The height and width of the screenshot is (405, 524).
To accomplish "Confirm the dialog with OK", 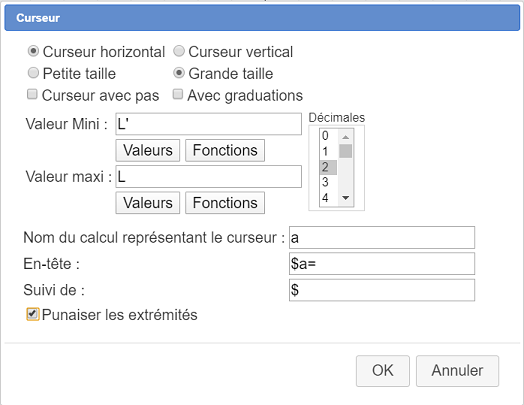I will [383, 371].
